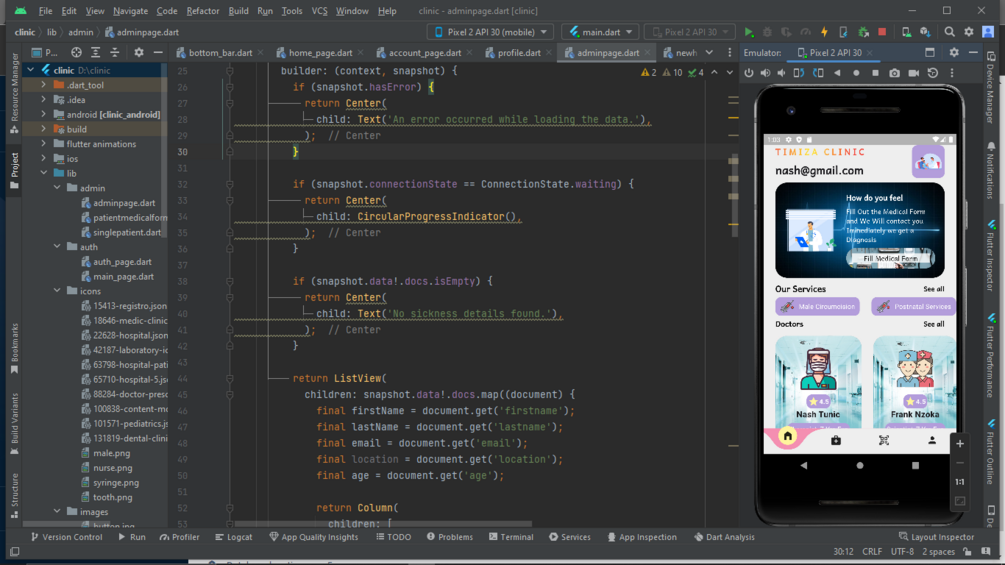Image resolution: width=1005 pixels, height=565 pixels.
Task: Open the Logcat tool window
Action: coord(234,537)
